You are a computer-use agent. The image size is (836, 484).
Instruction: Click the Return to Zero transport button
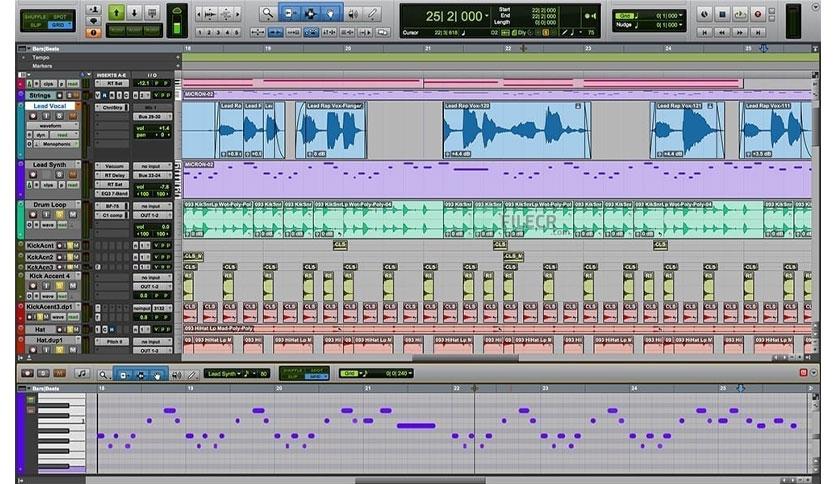coord(705,33)
